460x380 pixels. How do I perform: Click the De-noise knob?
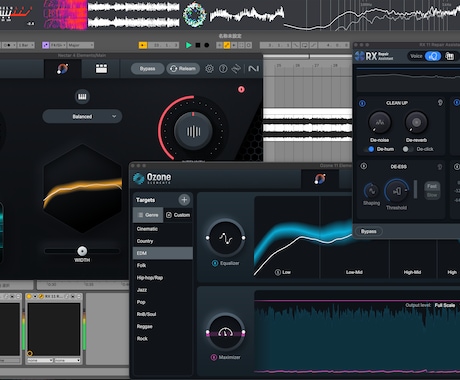click(379, 122)
